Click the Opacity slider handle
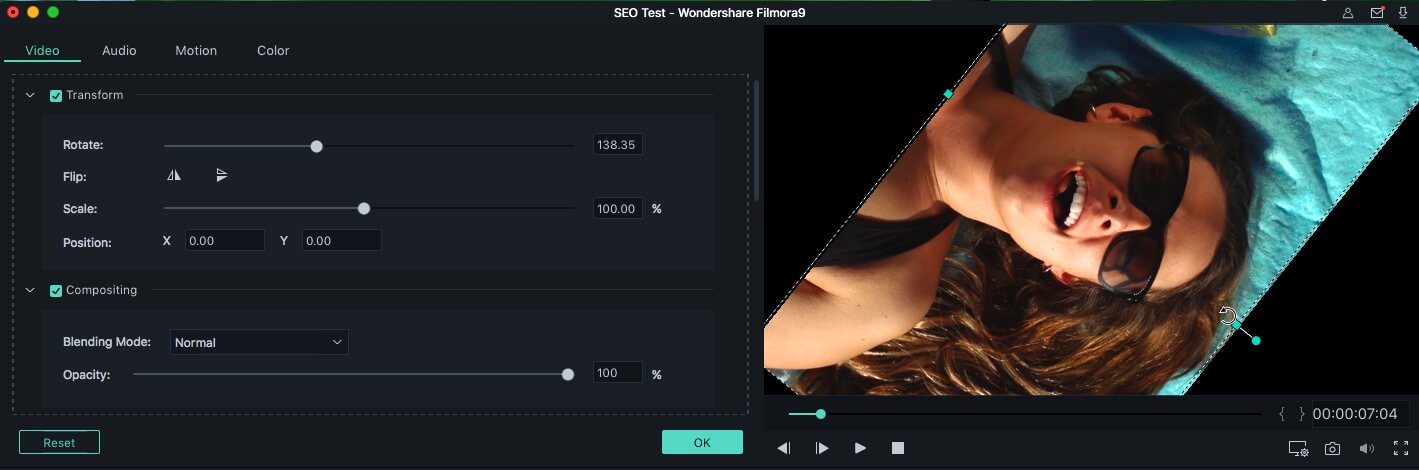Screen dimensions: 1419x470 click(x=568, y=375)
